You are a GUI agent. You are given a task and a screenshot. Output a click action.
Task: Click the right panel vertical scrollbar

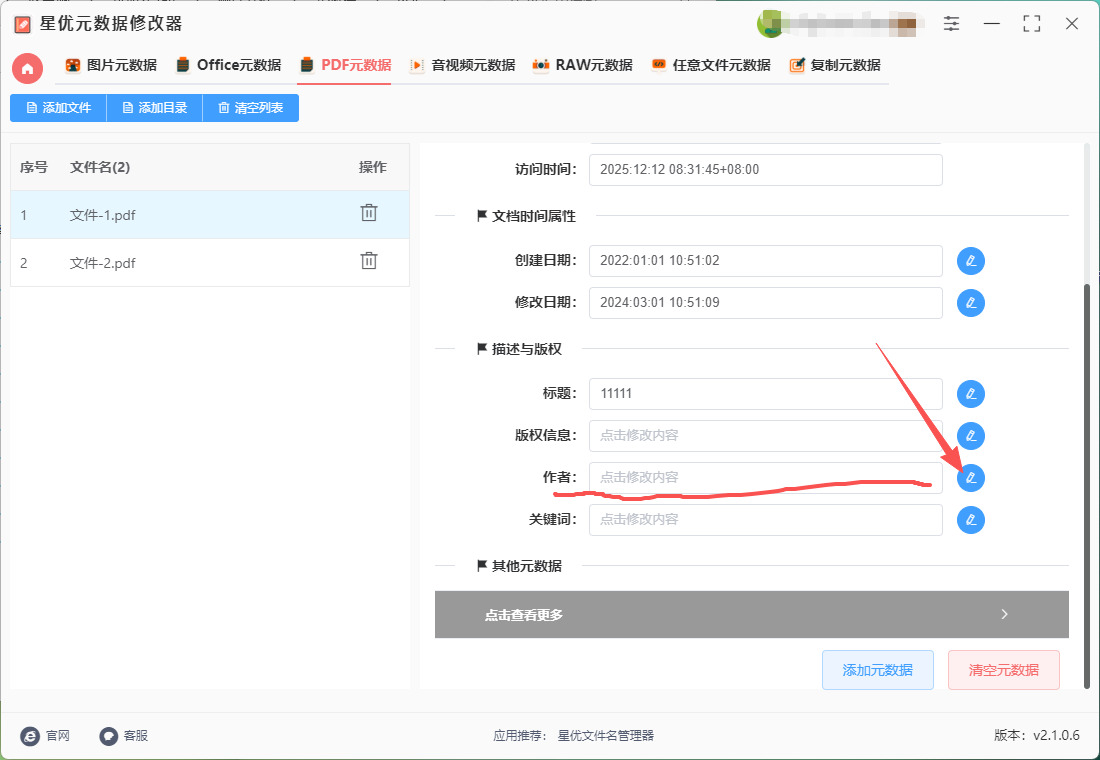point(1087,484)
